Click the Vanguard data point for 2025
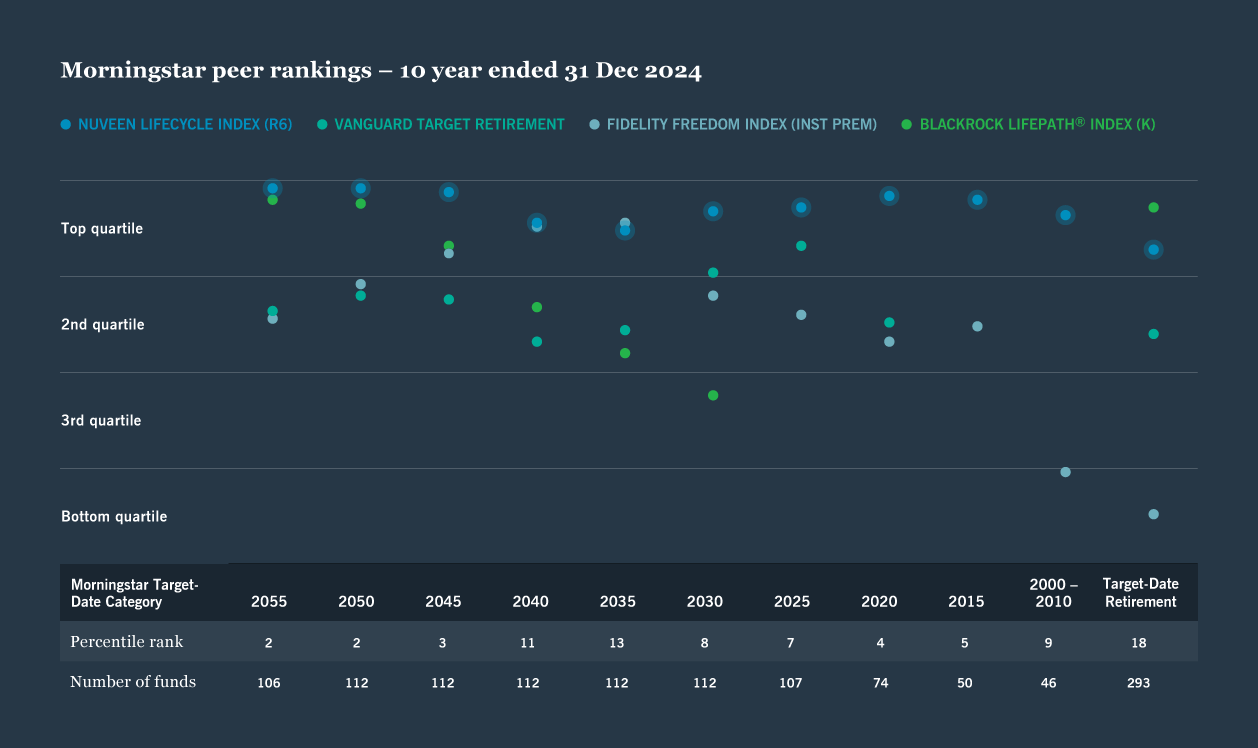 (801, 246)
